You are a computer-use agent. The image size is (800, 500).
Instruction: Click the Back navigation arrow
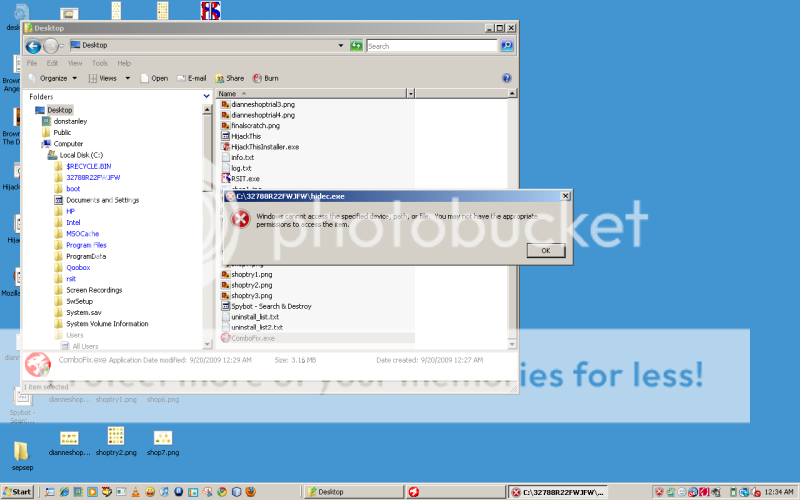pyautogui.click(x=33, y=46)
